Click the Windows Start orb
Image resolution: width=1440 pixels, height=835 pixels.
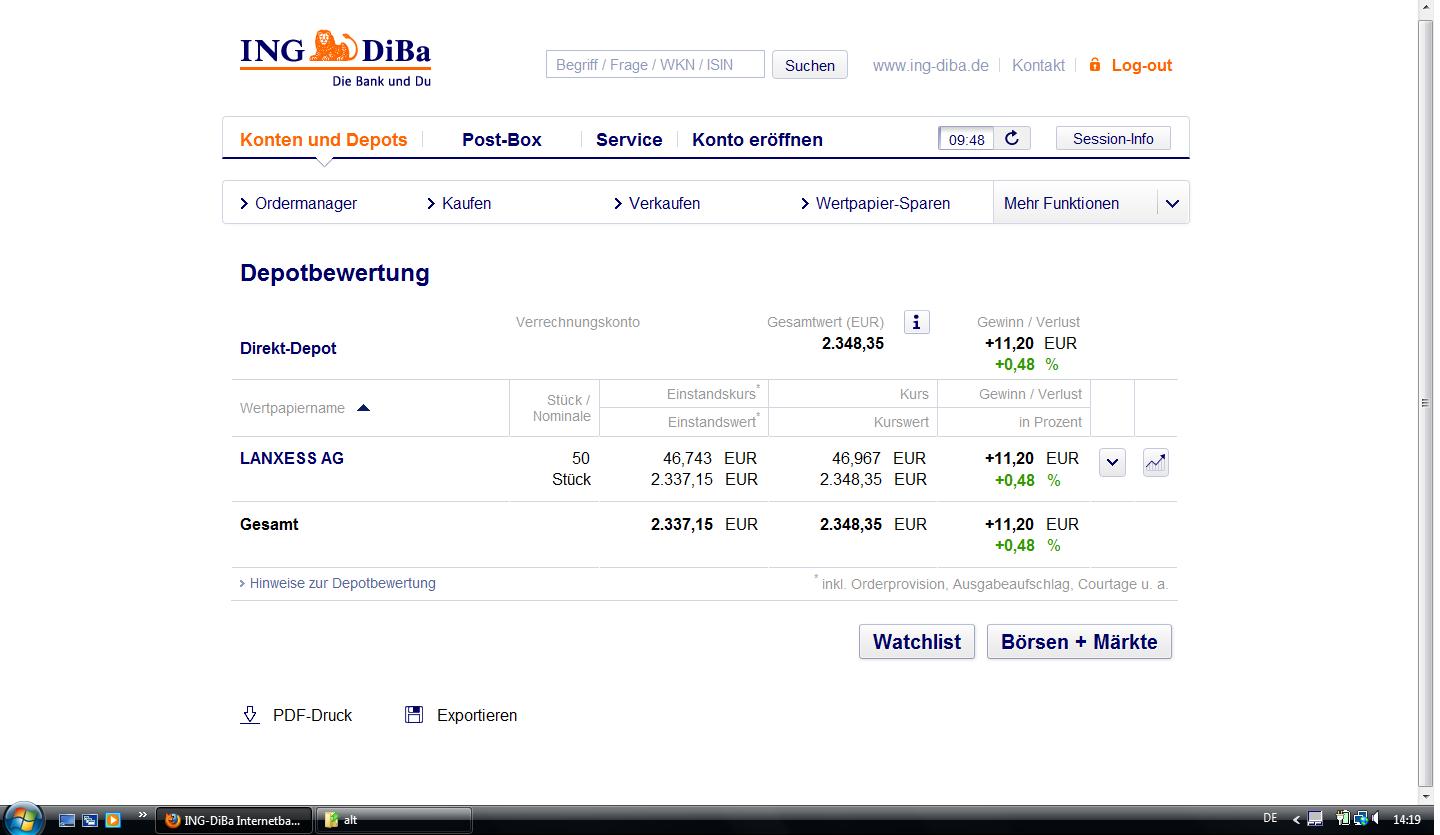22,819
